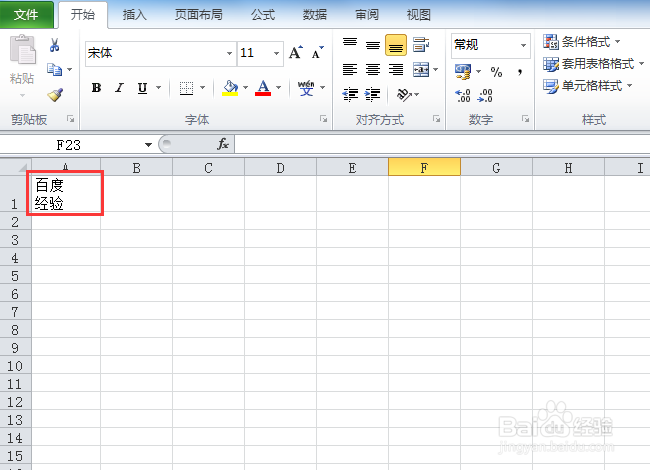
Task: Open 套用表格格式 table format
Action: (594, 64)
